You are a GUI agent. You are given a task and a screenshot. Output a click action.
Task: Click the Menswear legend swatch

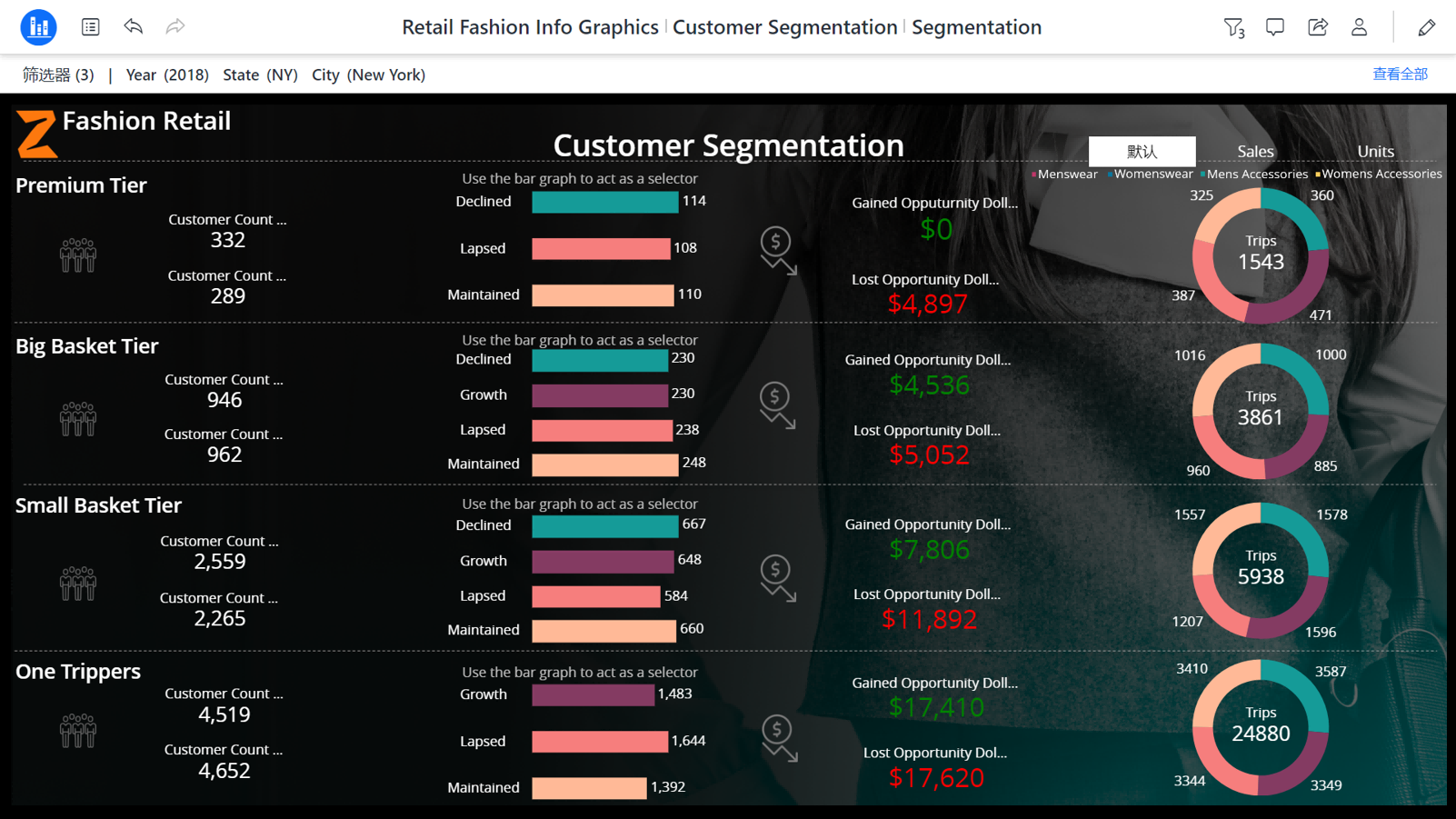coord(1034,175)
